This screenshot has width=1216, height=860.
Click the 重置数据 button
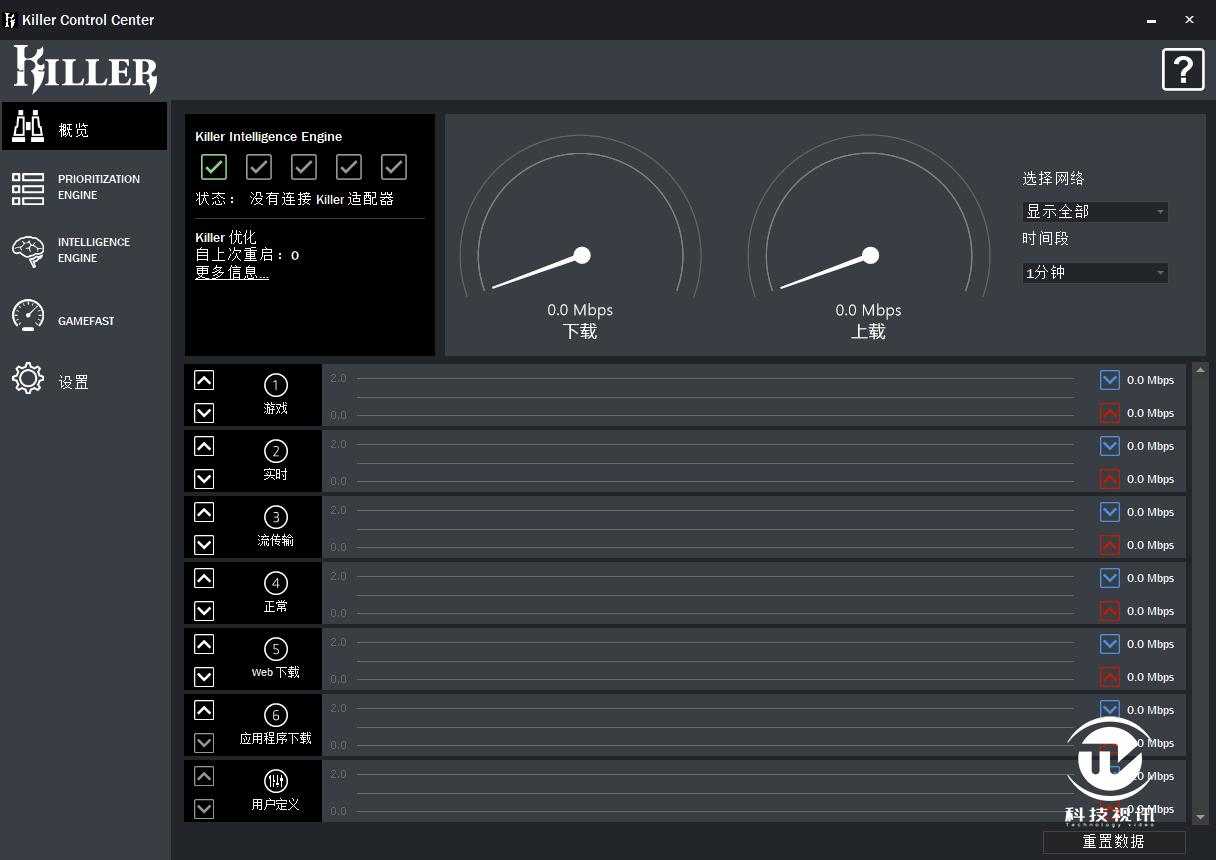1113,842
